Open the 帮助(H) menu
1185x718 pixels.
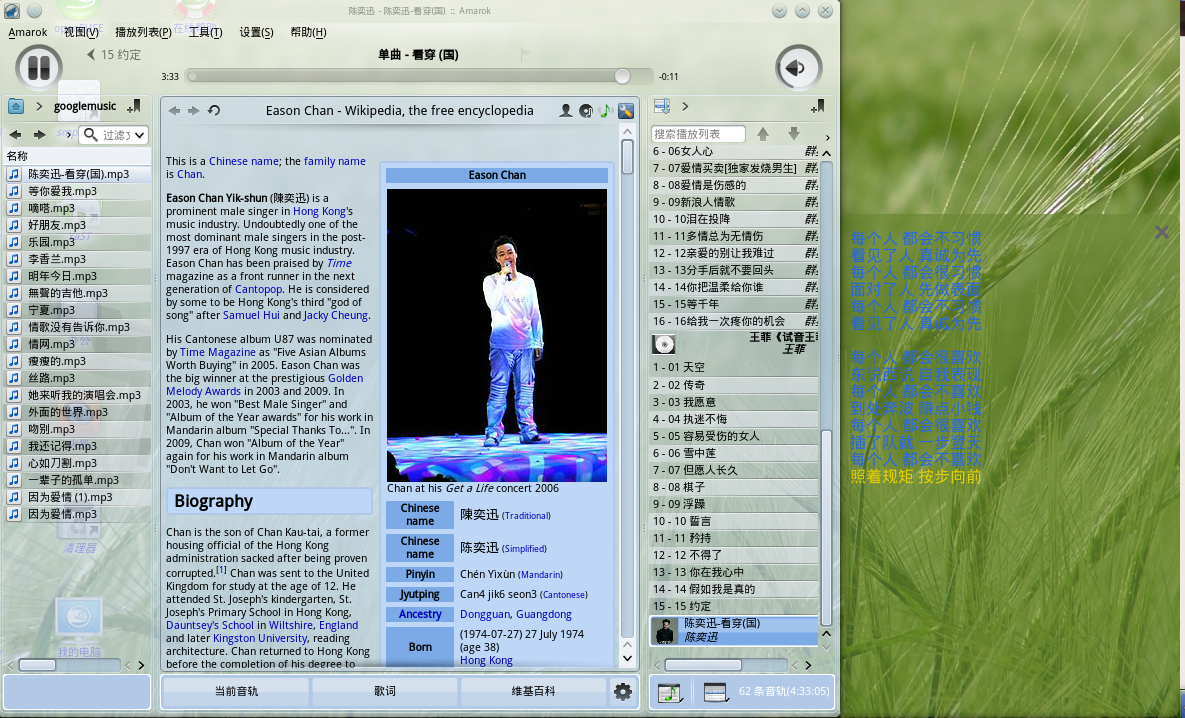coord(308,32)
